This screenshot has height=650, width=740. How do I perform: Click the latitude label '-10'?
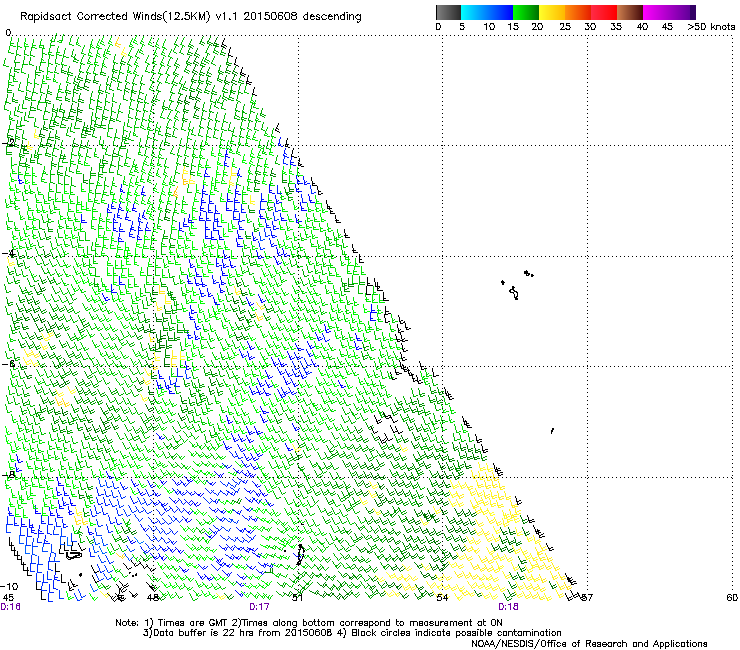pyautogui.click(x=9, y=587)
